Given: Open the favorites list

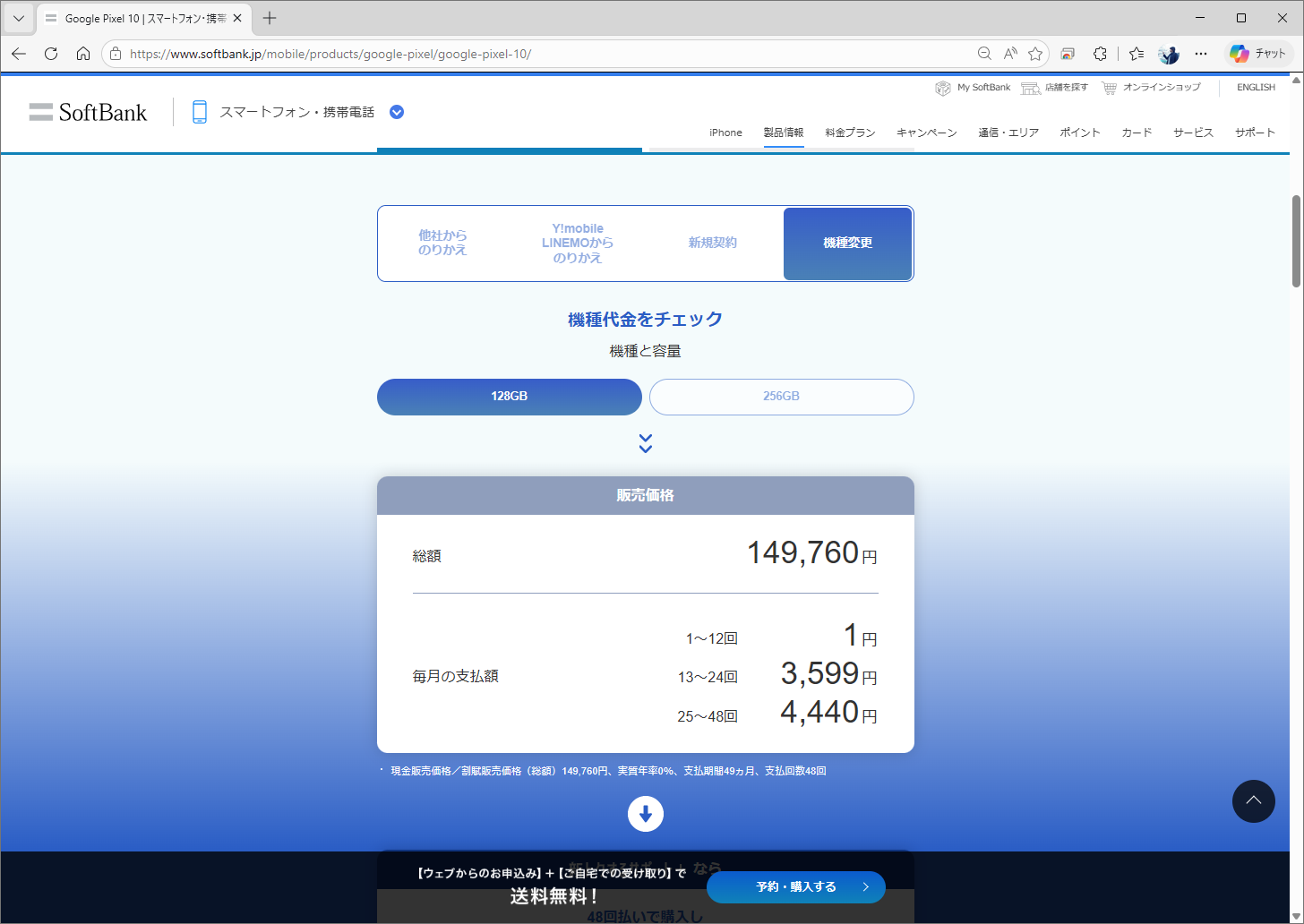Looking at the screenshot, I should click(x=1137, y=54).
